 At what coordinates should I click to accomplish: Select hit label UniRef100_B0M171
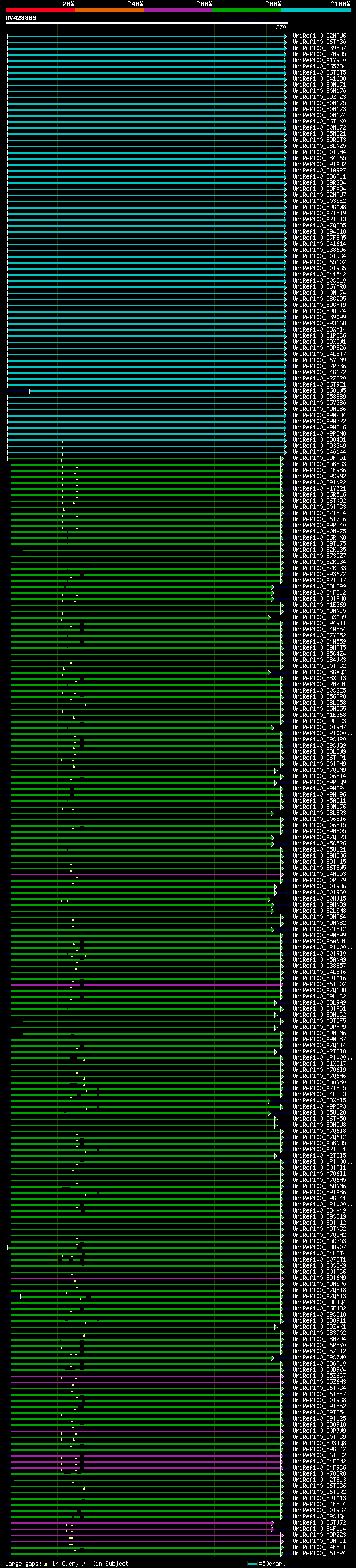pyautogui.click(x=319, y=85)
